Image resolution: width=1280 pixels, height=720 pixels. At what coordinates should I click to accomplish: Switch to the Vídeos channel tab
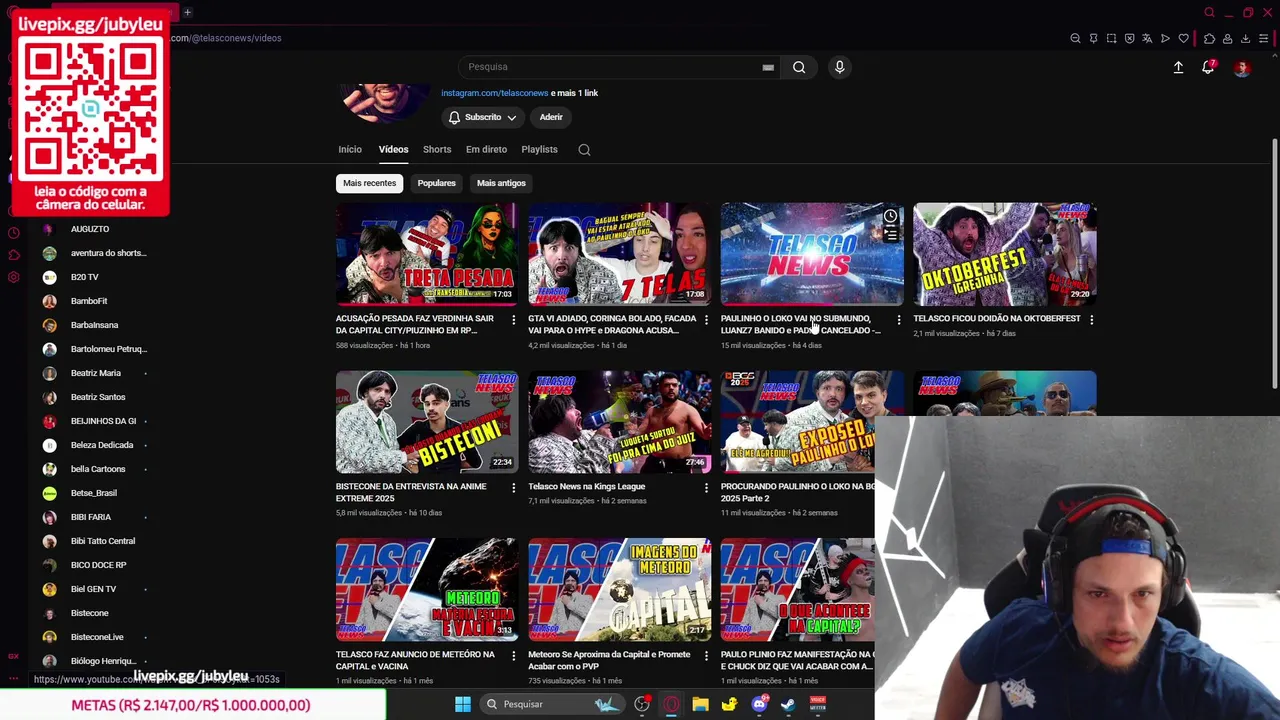393,149
